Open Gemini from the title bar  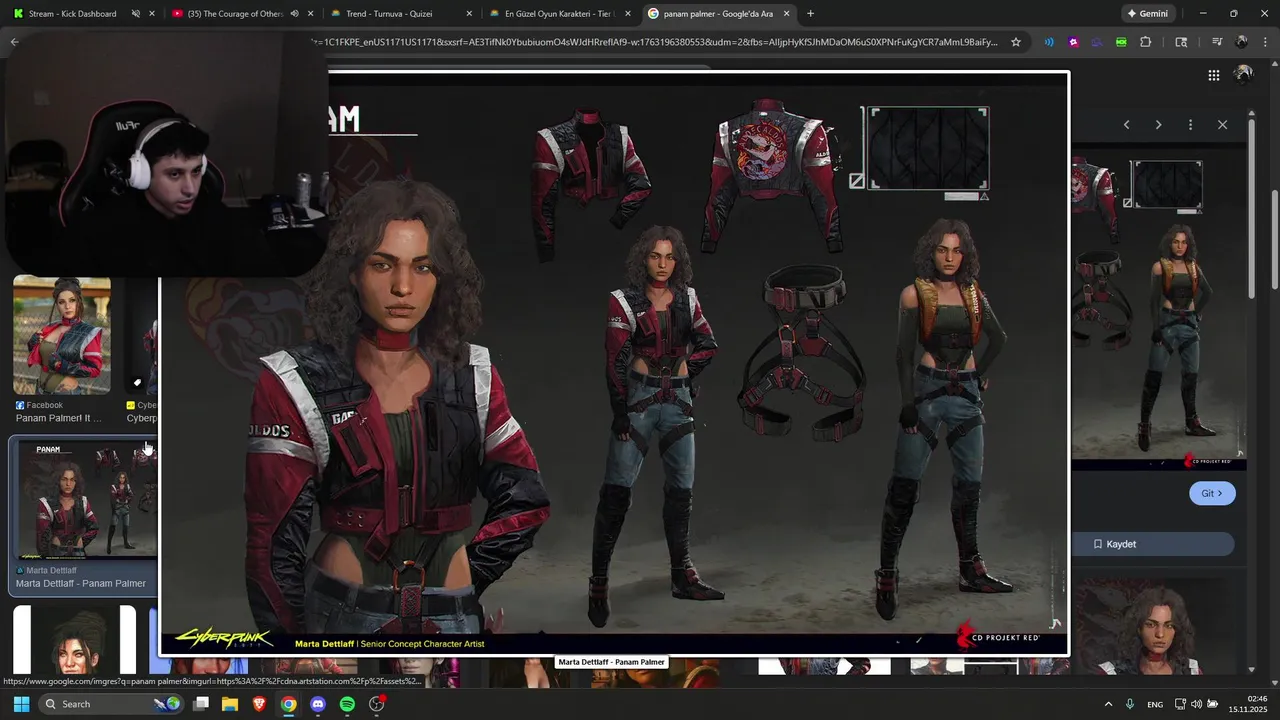[1146, 14]
